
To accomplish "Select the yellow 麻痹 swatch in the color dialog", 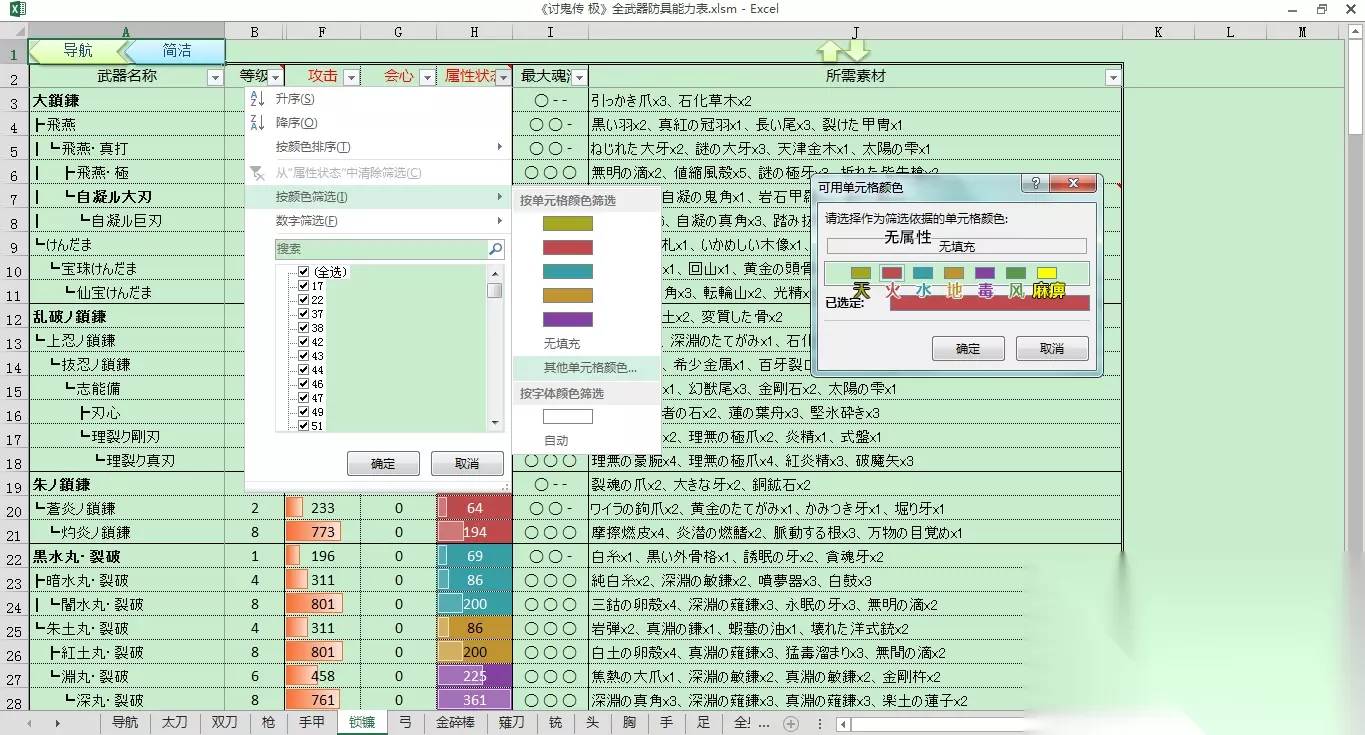I will tap(1047, 273).
